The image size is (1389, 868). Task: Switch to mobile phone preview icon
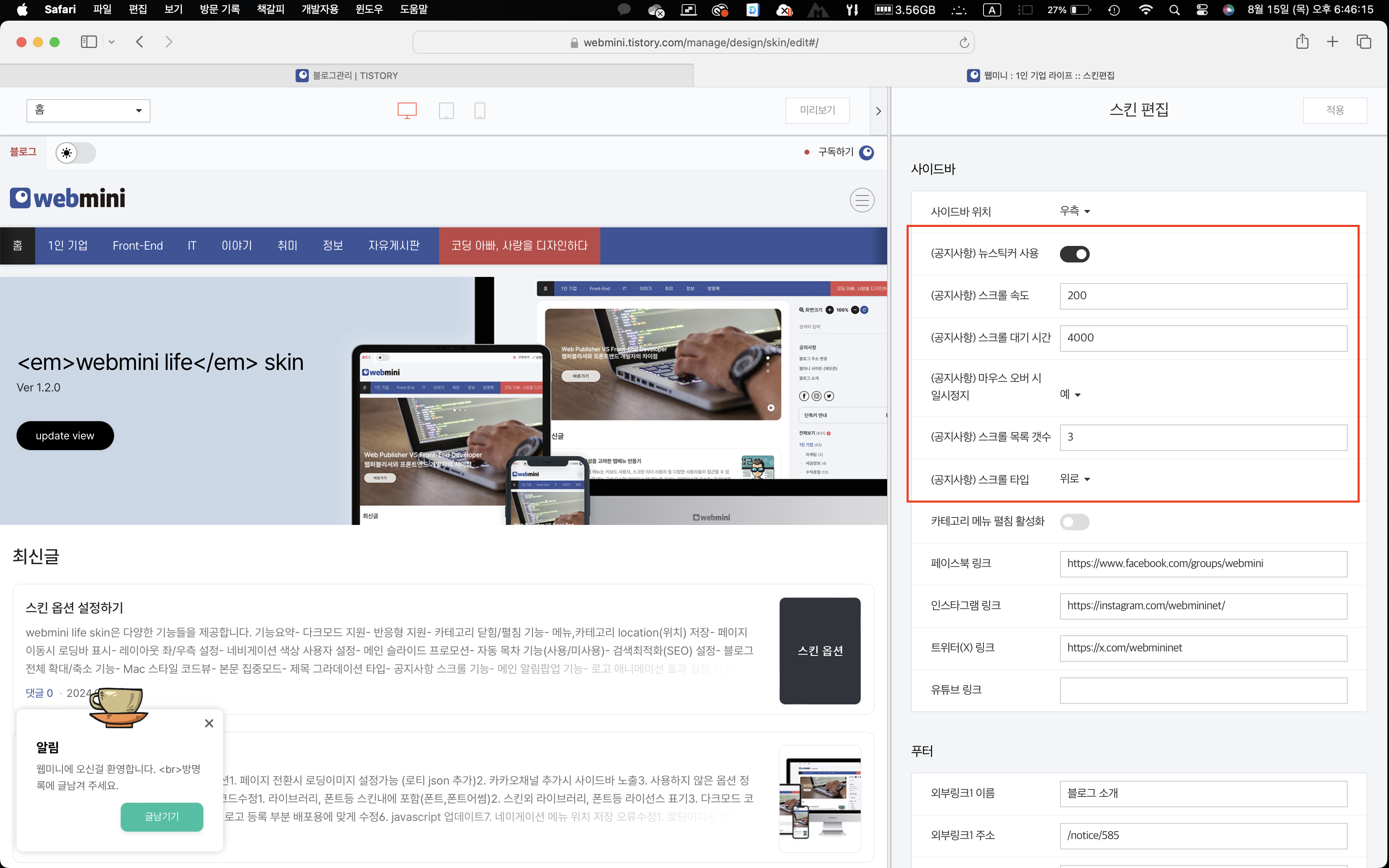480,110
